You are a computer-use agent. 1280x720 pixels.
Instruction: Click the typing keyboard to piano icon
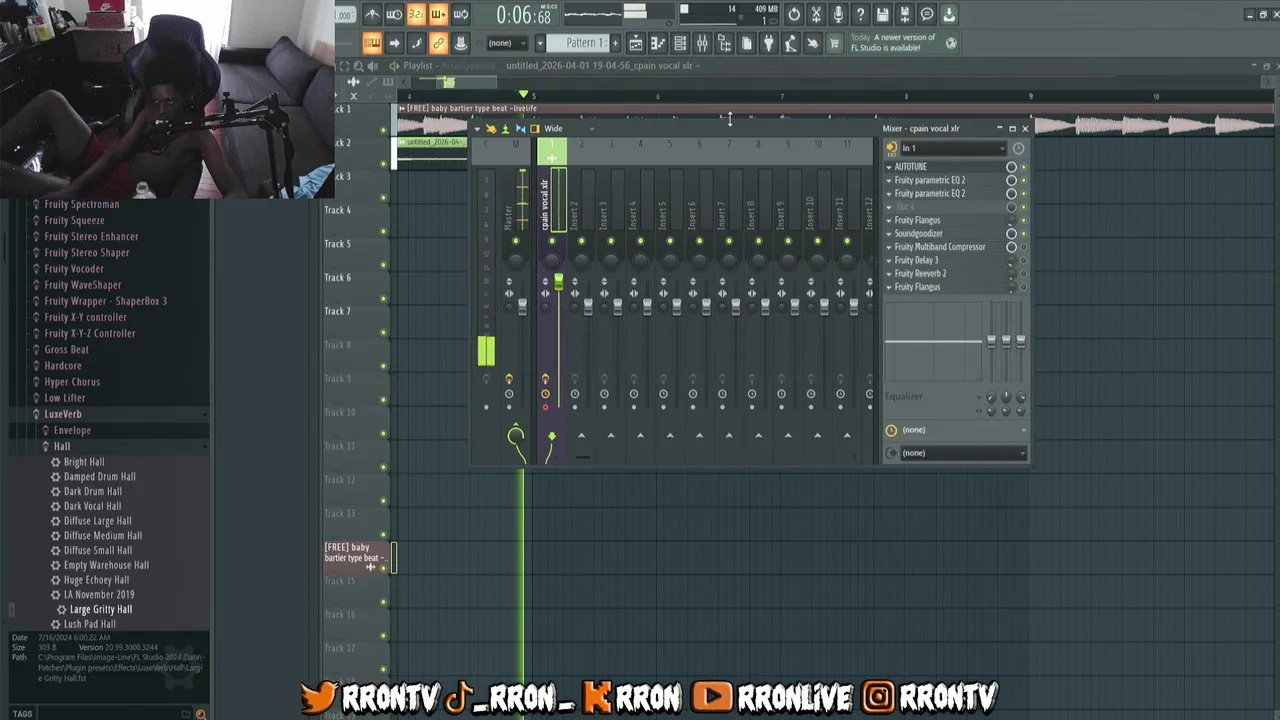tap(372, 43)
